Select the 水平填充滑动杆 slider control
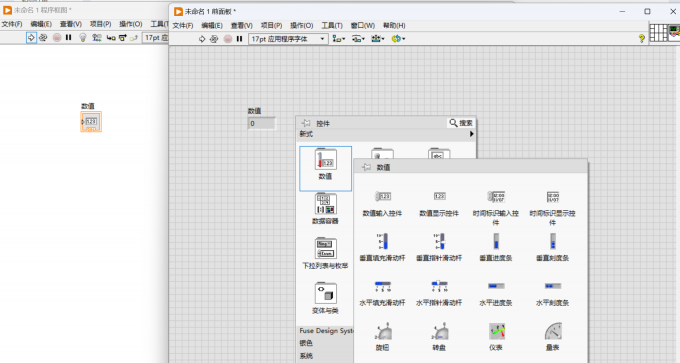 382,294
